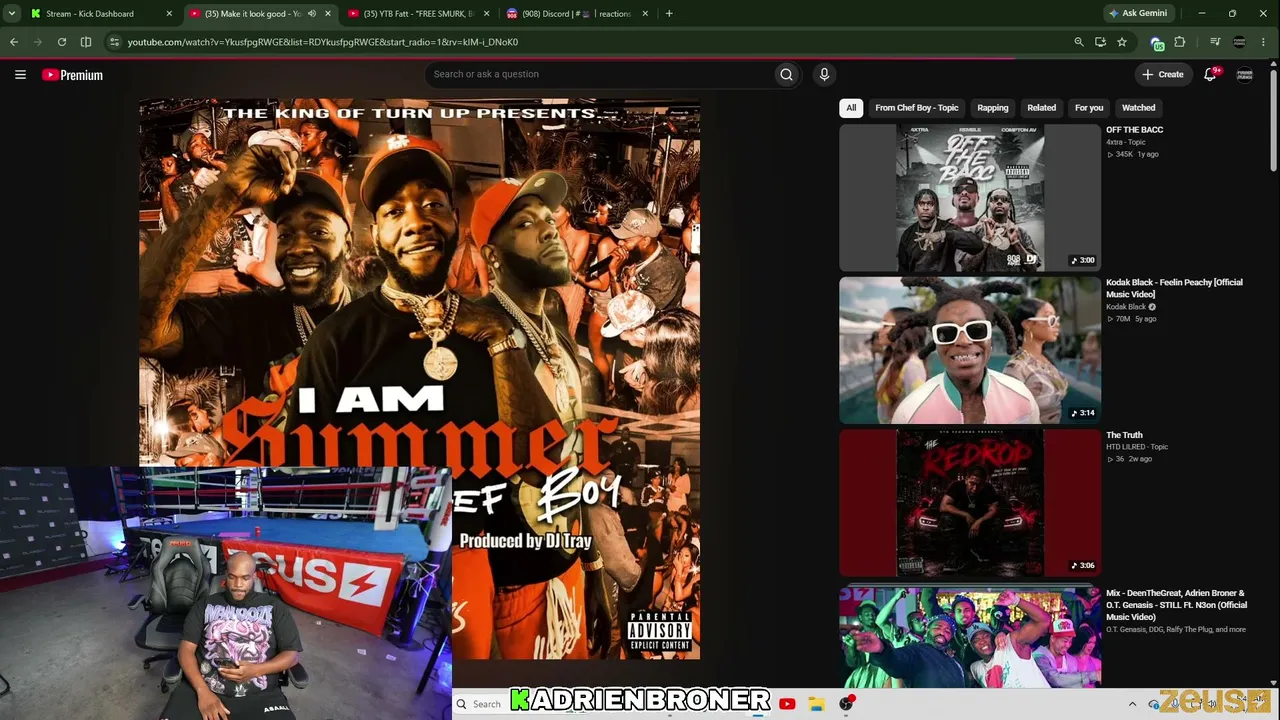
Task: Close the Kick Dashboard tab
Action: point(169,14)
